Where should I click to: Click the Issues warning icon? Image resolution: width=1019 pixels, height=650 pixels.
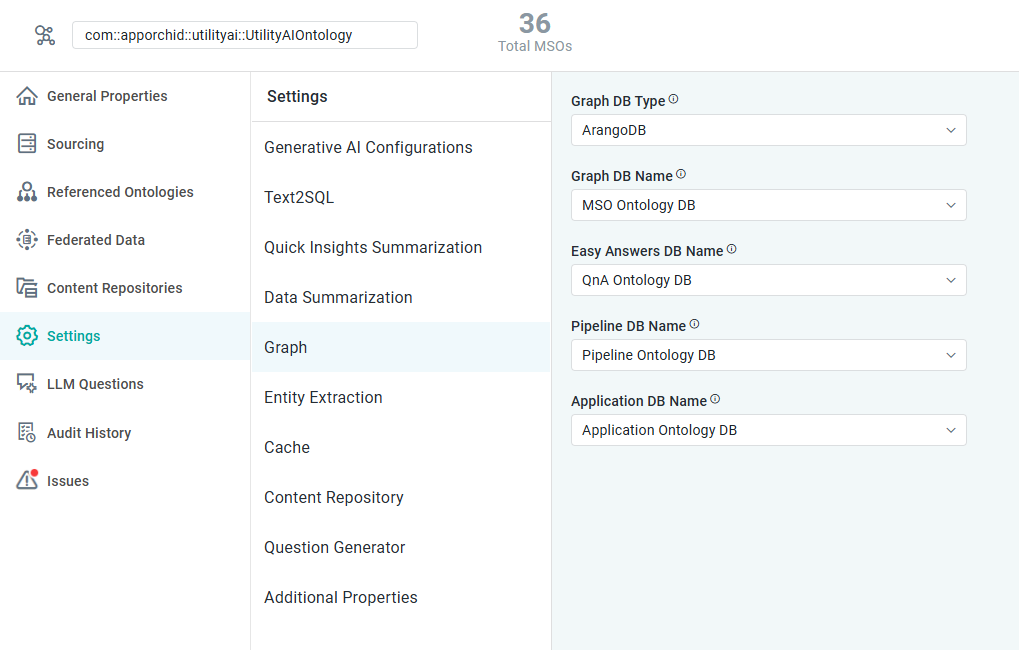click(27, 480)
